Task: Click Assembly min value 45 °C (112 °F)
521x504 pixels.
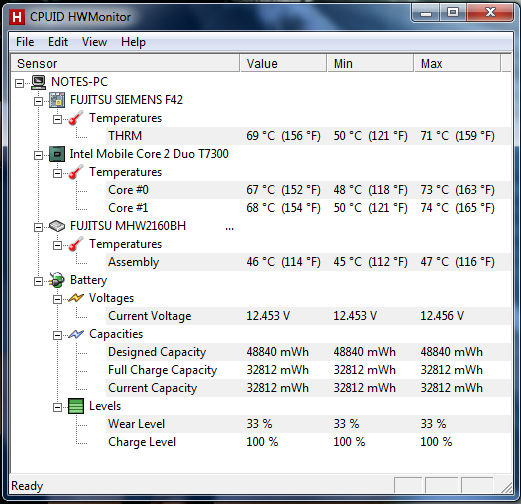Action: (x=370, y=262)
